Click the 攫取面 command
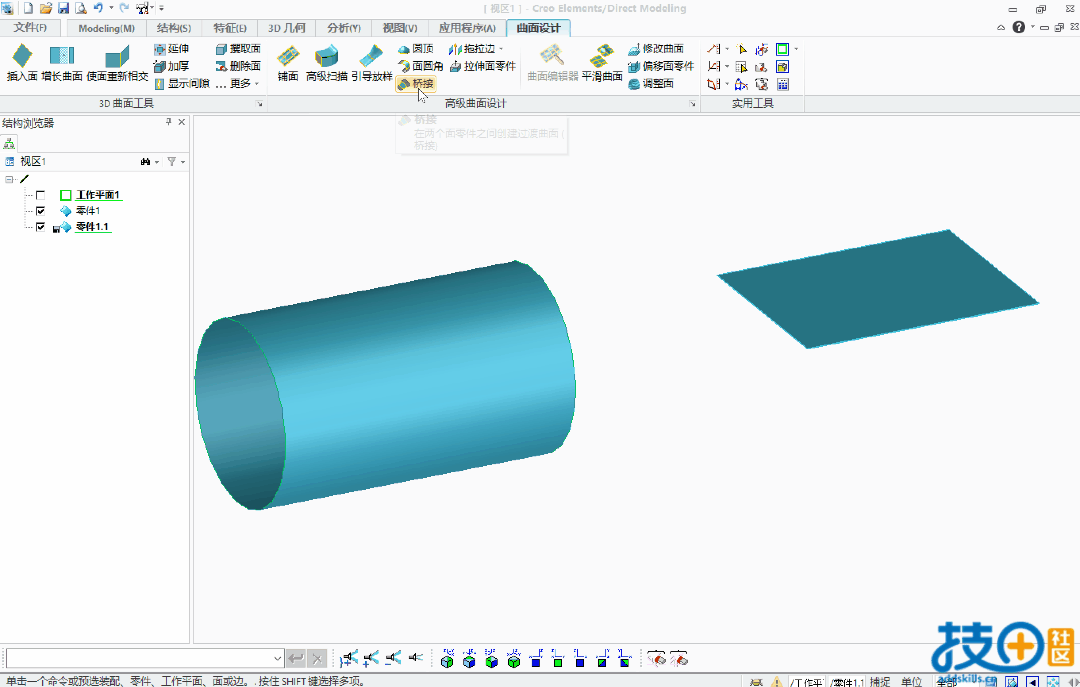 point(238,49)
